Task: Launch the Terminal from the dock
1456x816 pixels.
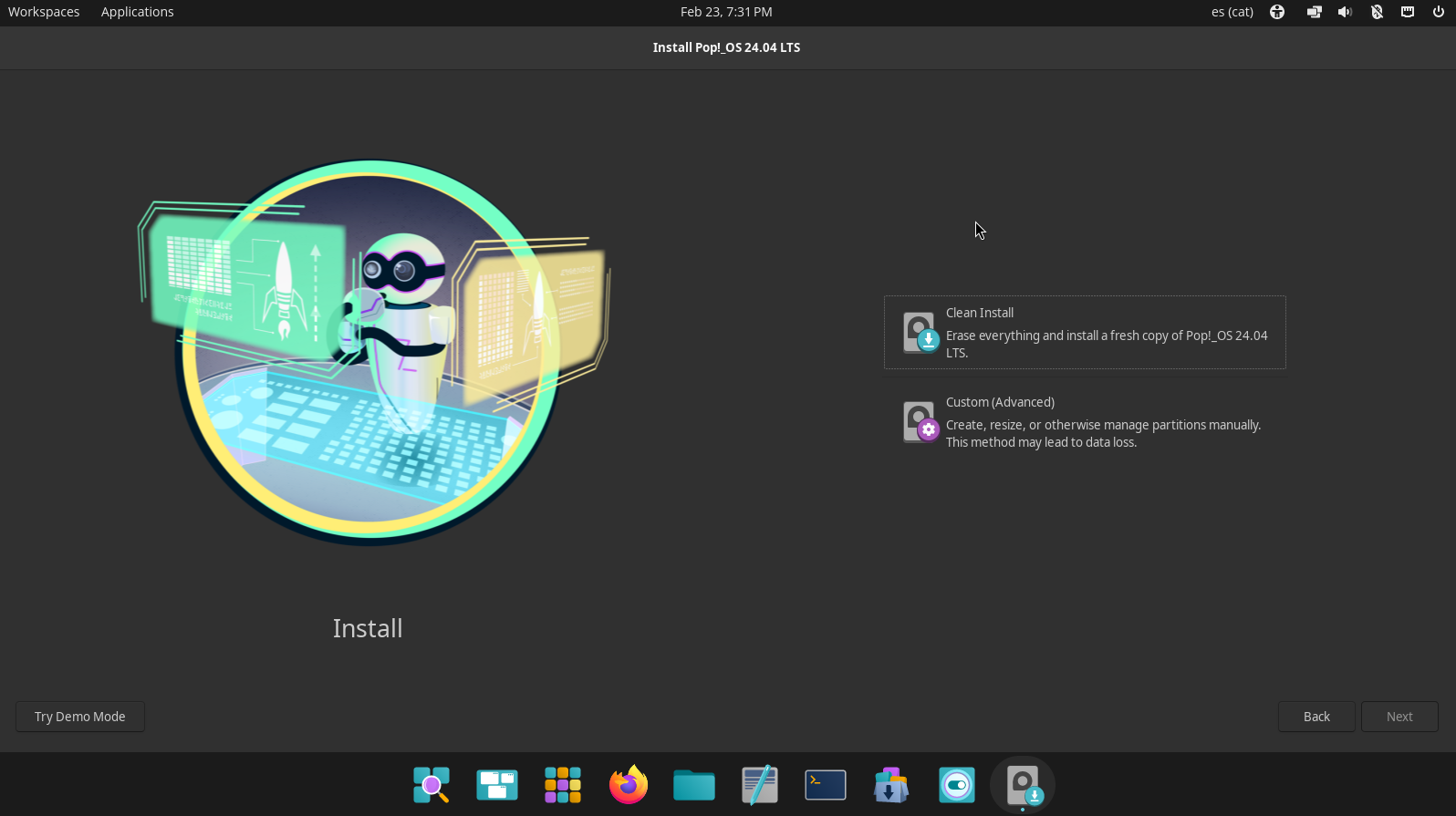Action: point(826,785)
